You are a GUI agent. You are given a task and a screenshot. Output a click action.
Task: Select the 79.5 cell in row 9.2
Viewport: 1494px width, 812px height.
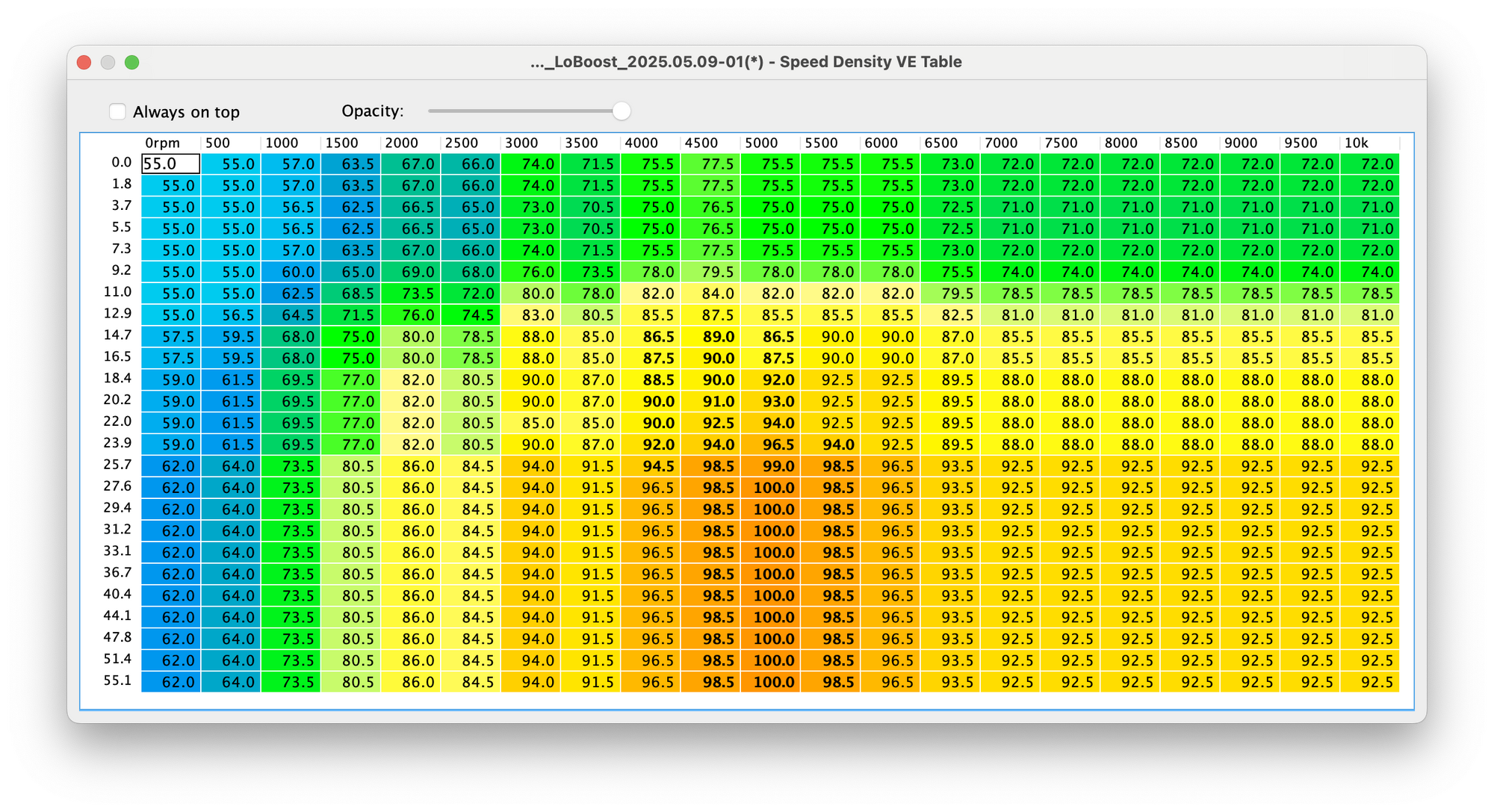(710, 272)
